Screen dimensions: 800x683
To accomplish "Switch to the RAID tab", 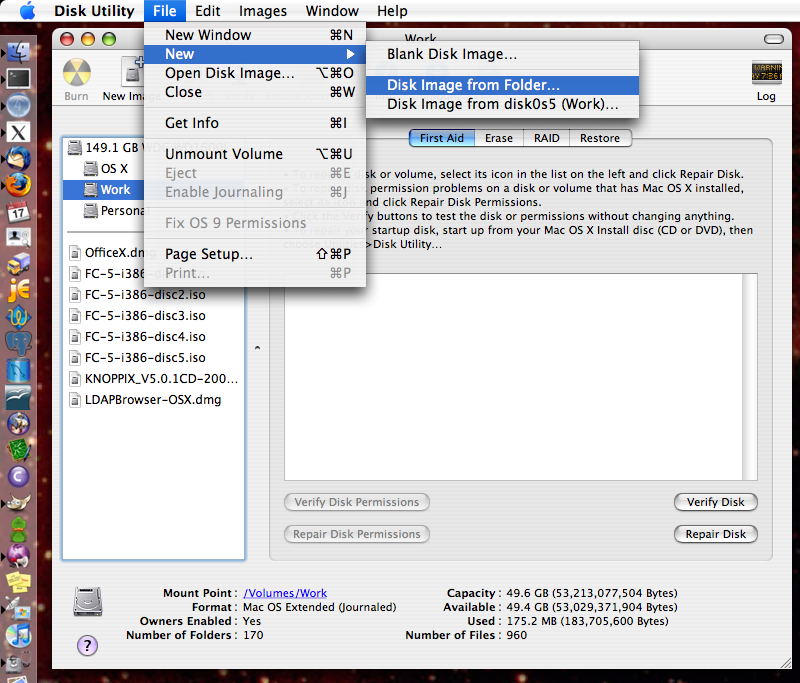I will pos(546,138).
